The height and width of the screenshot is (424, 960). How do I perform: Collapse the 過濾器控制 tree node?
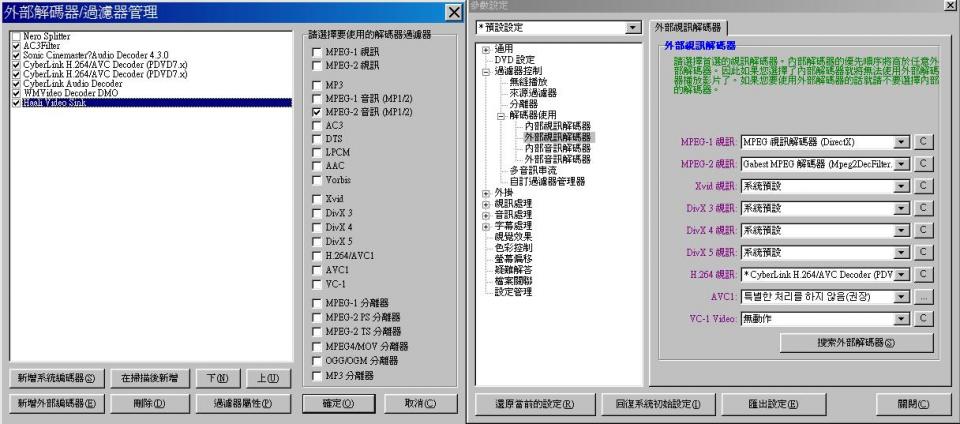tap(486, 72)
